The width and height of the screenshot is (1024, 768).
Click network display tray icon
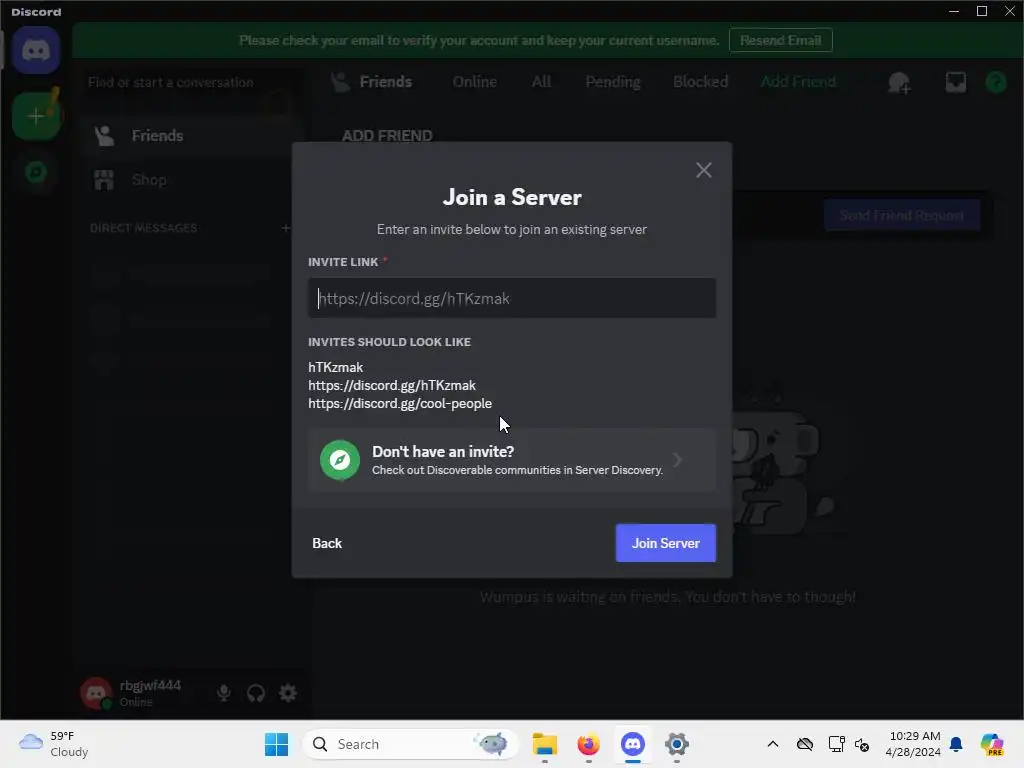point(836,744)
